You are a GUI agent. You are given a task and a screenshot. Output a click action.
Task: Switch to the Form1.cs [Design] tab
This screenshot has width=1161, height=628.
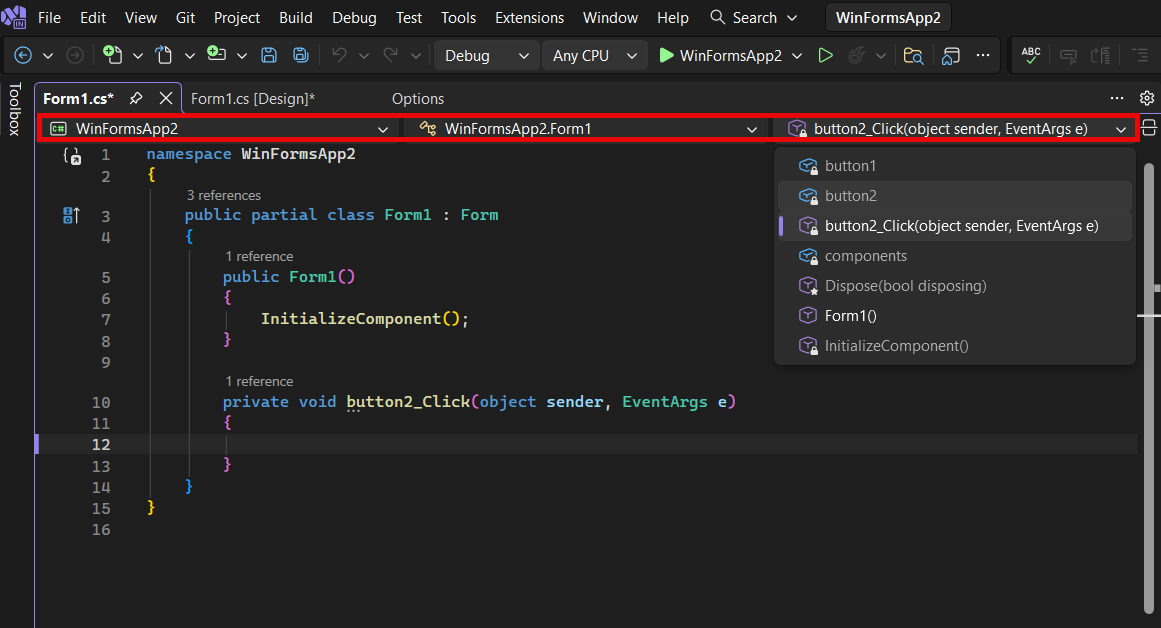click(x=253, y=98)
